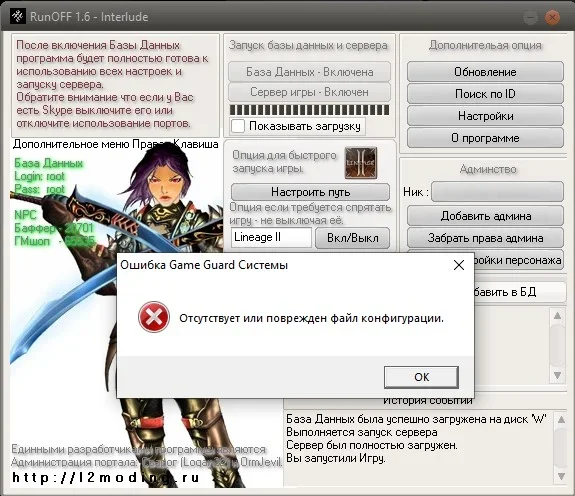Open Поиск по ID
The height and width of the screenshot is (496, 575).
tap(485, 94)
